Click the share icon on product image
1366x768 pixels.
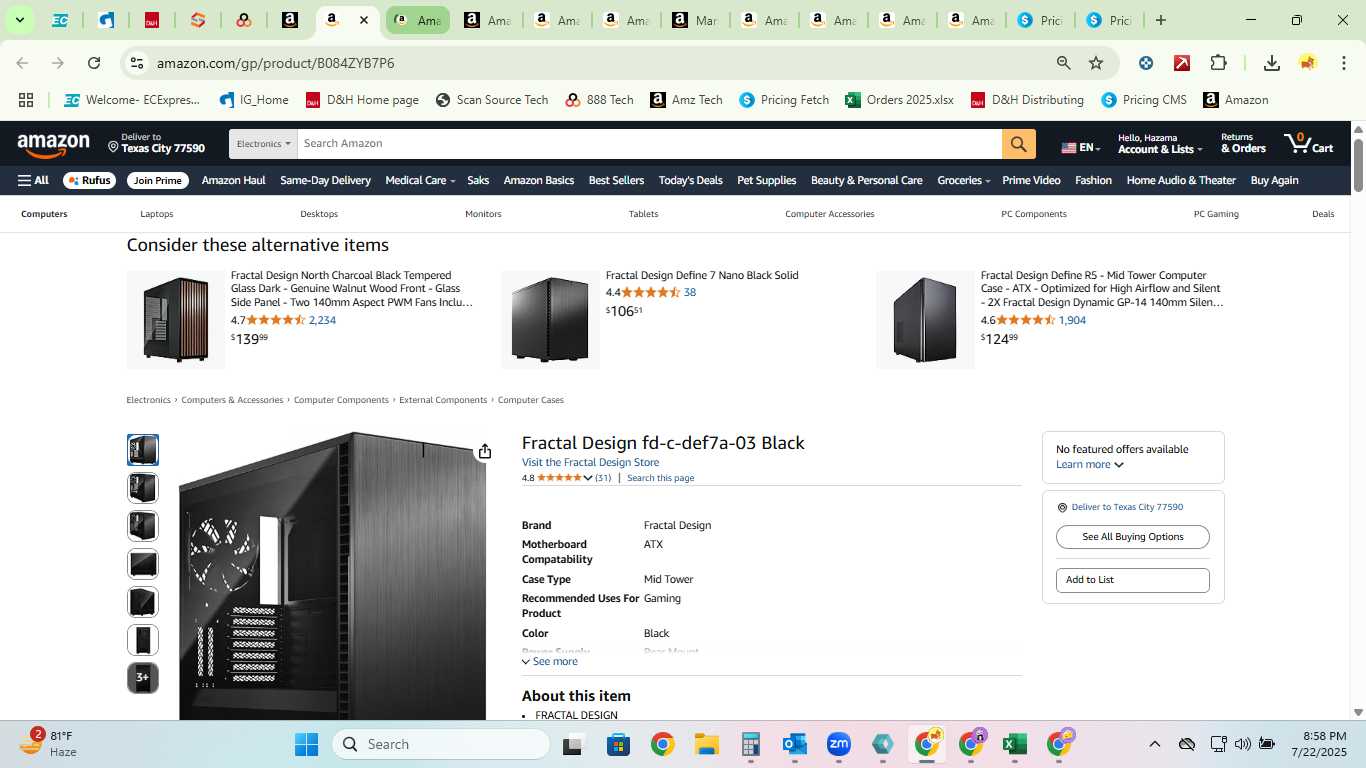pyautogui.click(x=485, y=452)
